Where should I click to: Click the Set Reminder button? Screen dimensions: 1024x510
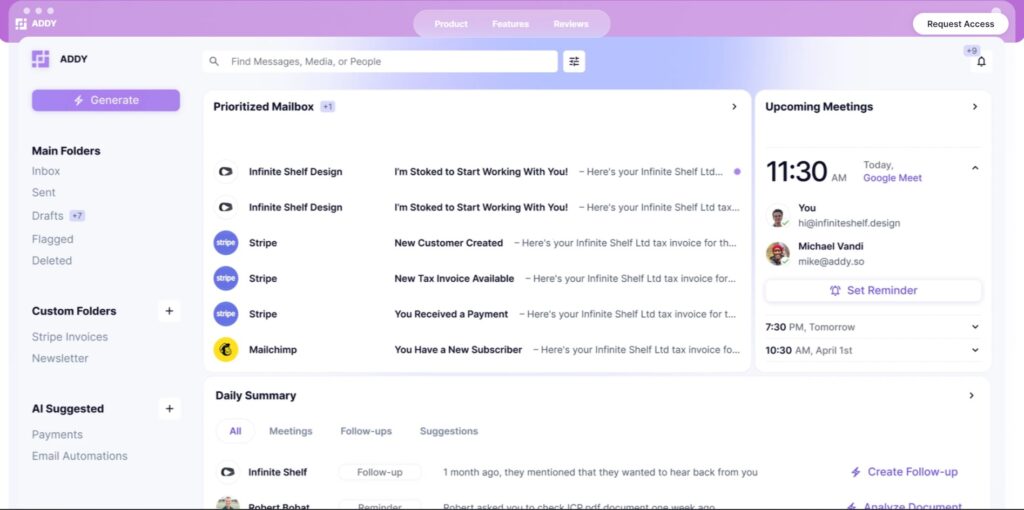click(x=873, y=290)
